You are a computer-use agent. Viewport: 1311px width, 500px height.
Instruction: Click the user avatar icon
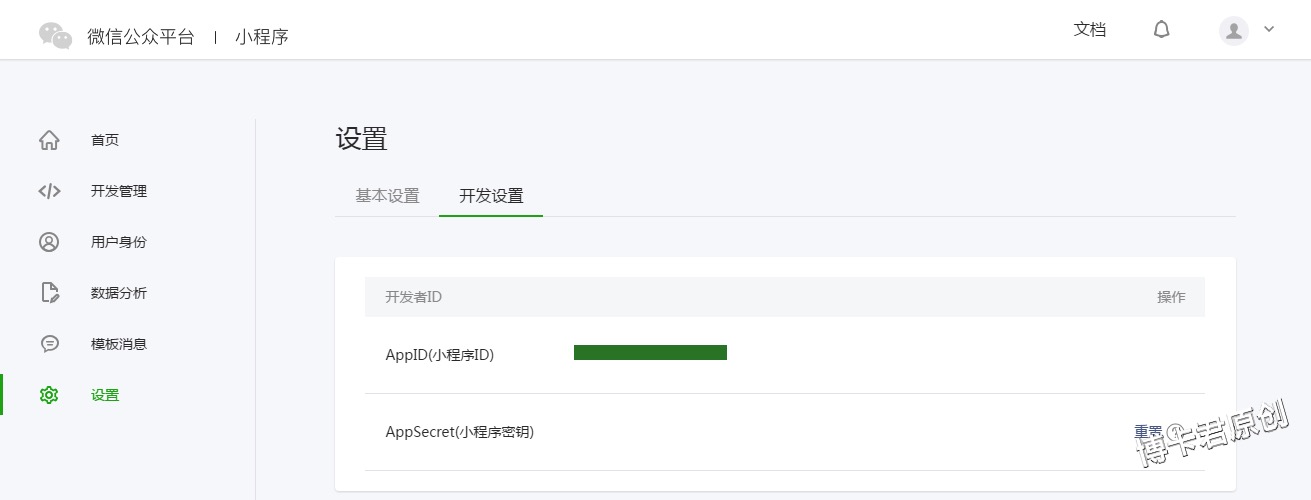point(1234,31)
